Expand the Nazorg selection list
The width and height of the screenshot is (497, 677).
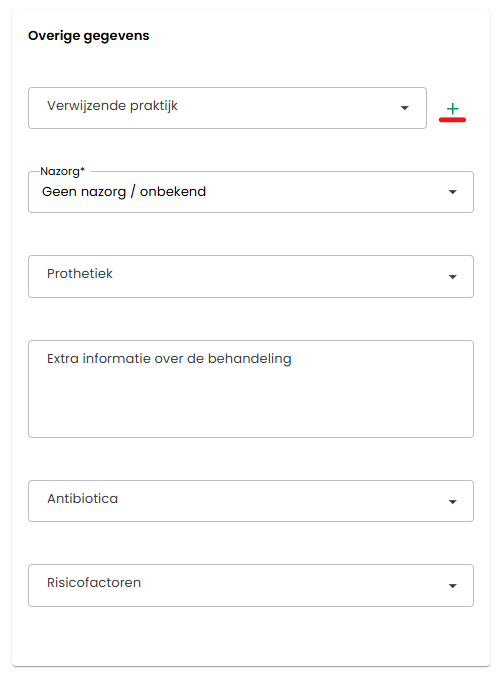click(x=251, y=192)
